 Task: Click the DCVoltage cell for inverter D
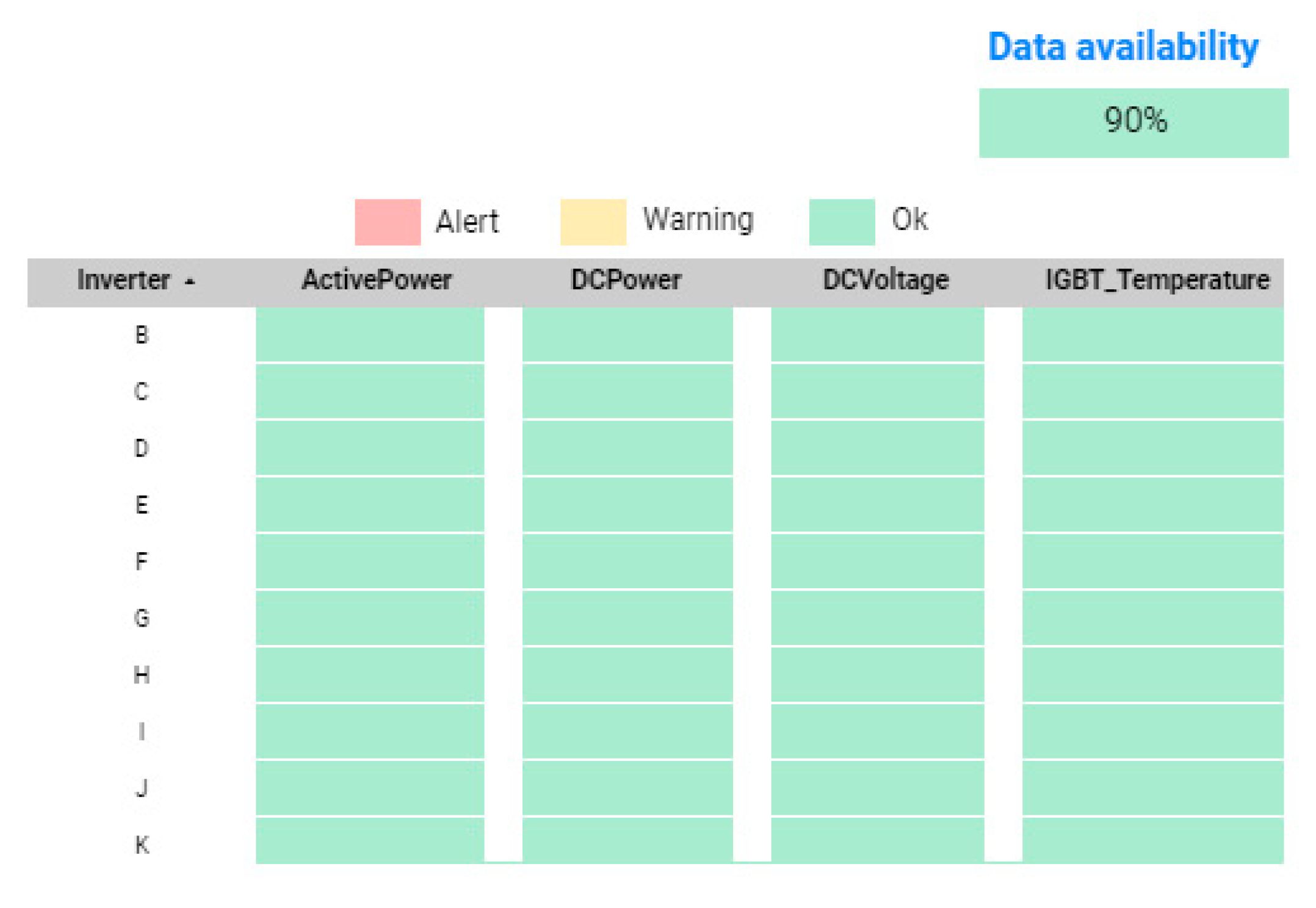pyautogui.click(x=877, y=448)
